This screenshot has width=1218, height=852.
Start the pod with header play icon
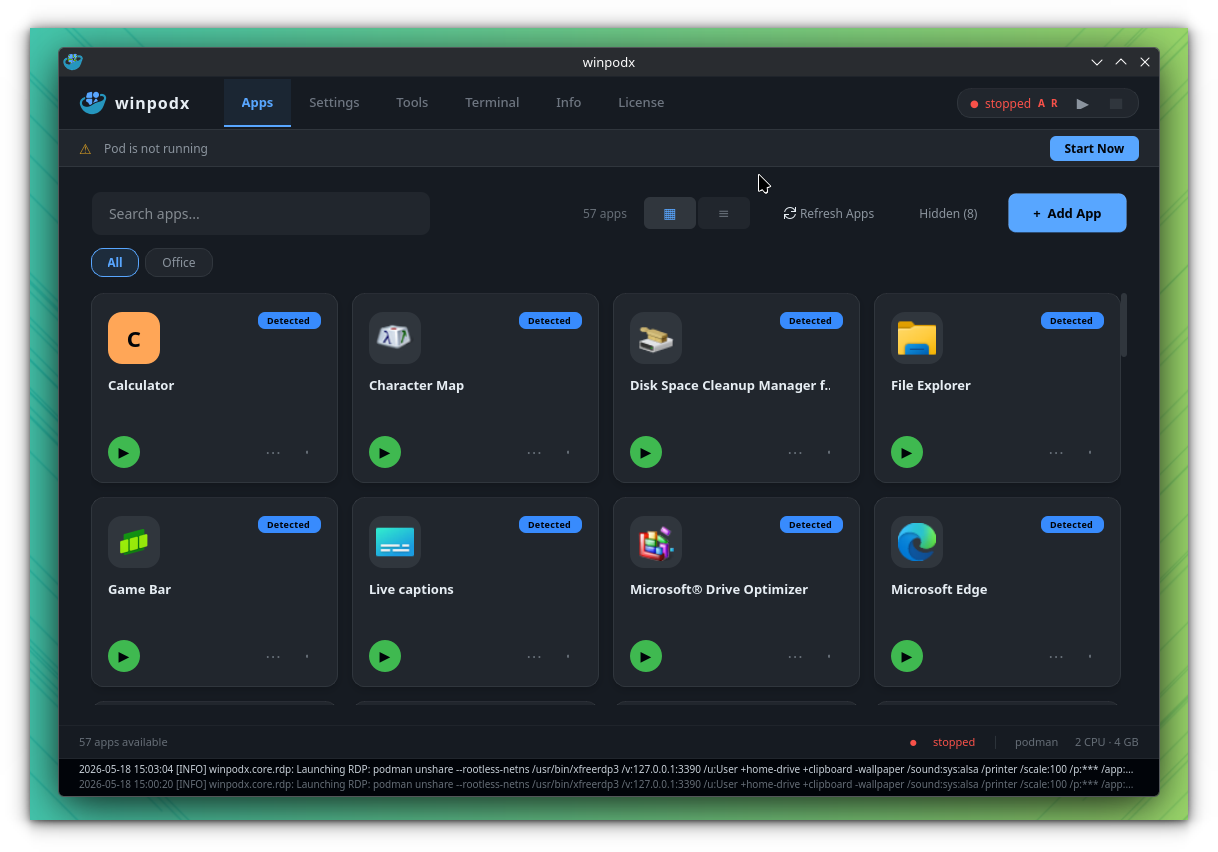pos(1083,104)
